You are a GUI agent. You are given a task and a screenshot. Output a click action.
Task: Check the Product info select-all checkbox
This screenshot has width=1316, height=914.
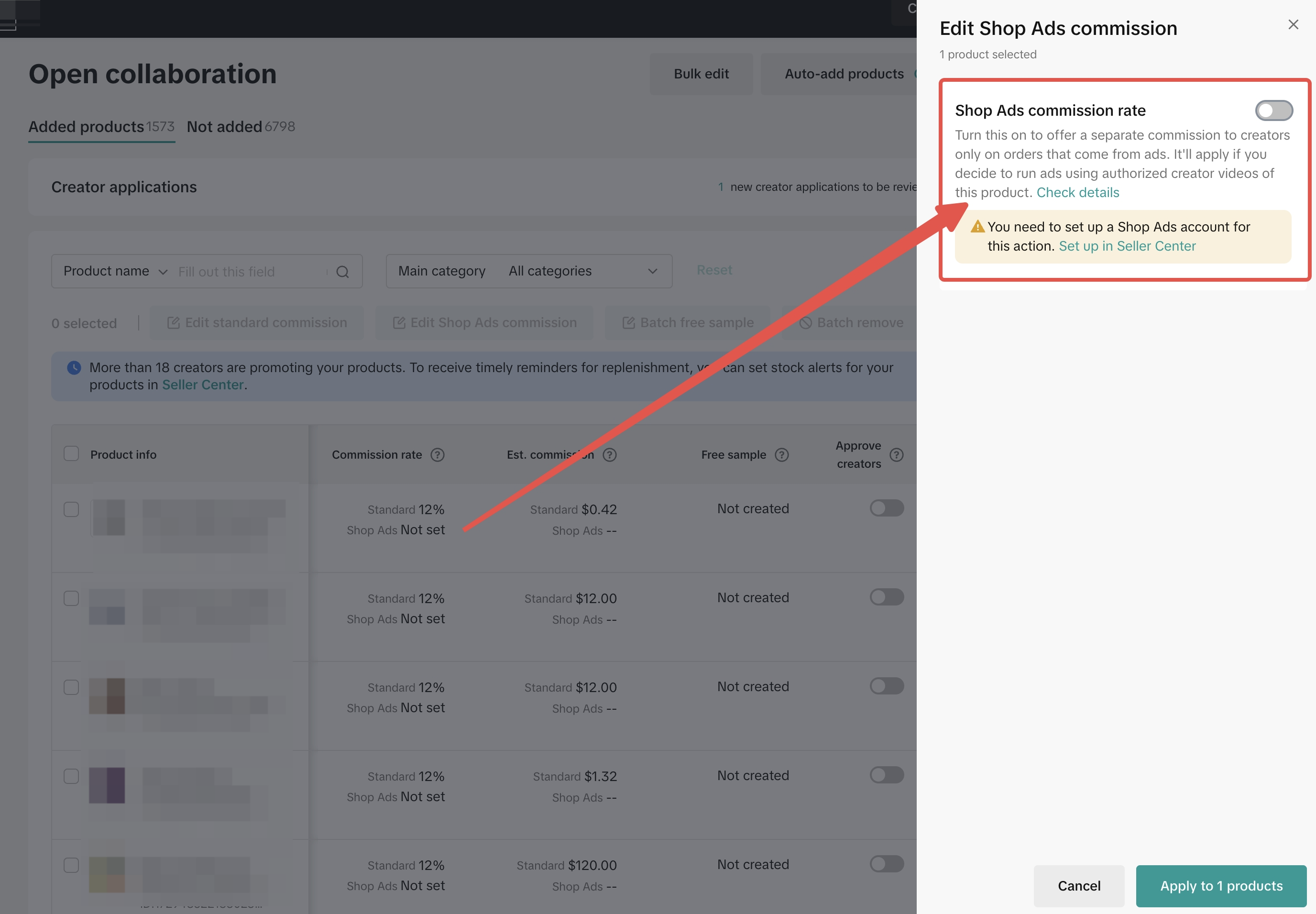pyautogui.click(x=72, y=454)
